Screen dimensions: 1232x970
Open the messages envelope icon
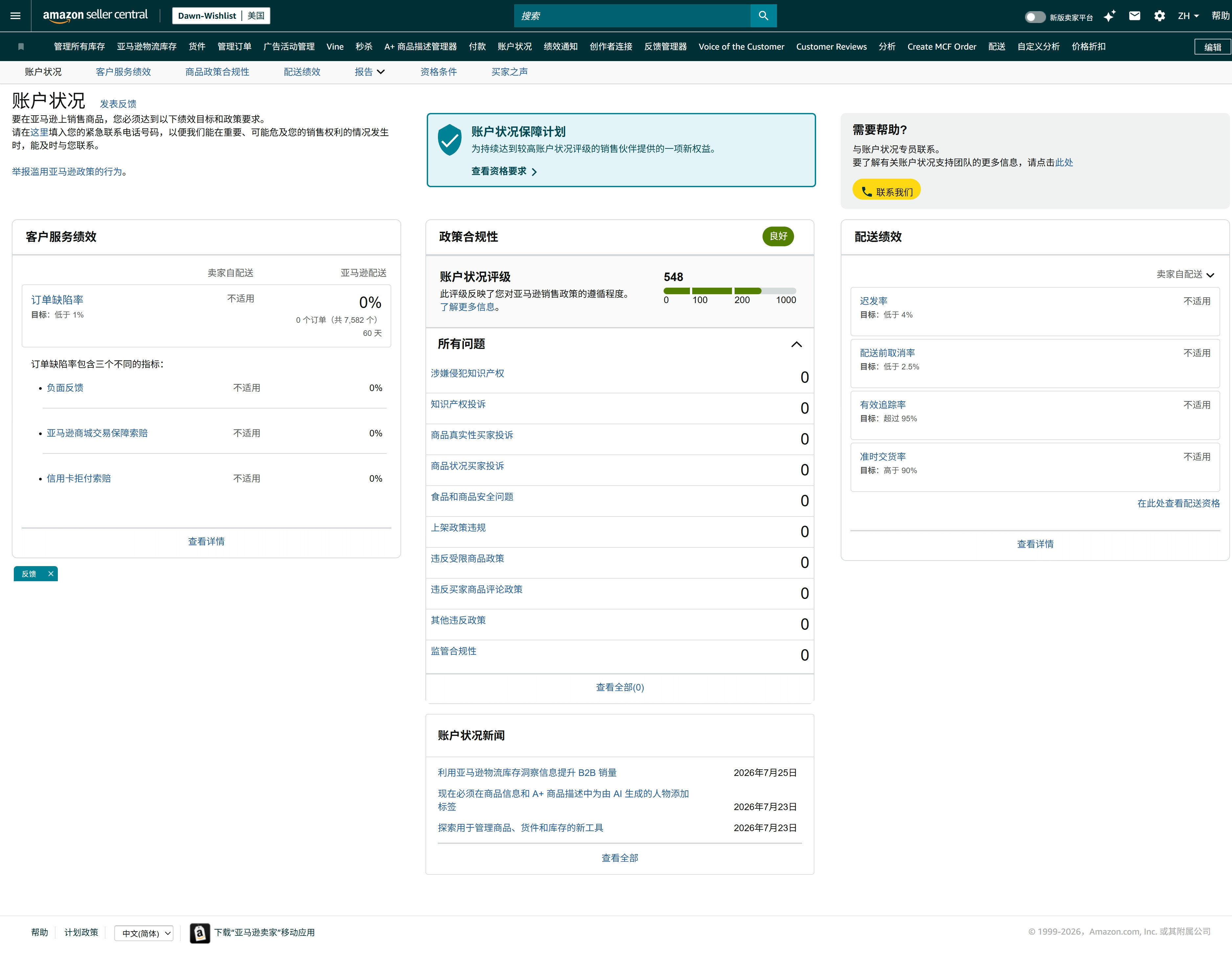[x=1134, y=16]
